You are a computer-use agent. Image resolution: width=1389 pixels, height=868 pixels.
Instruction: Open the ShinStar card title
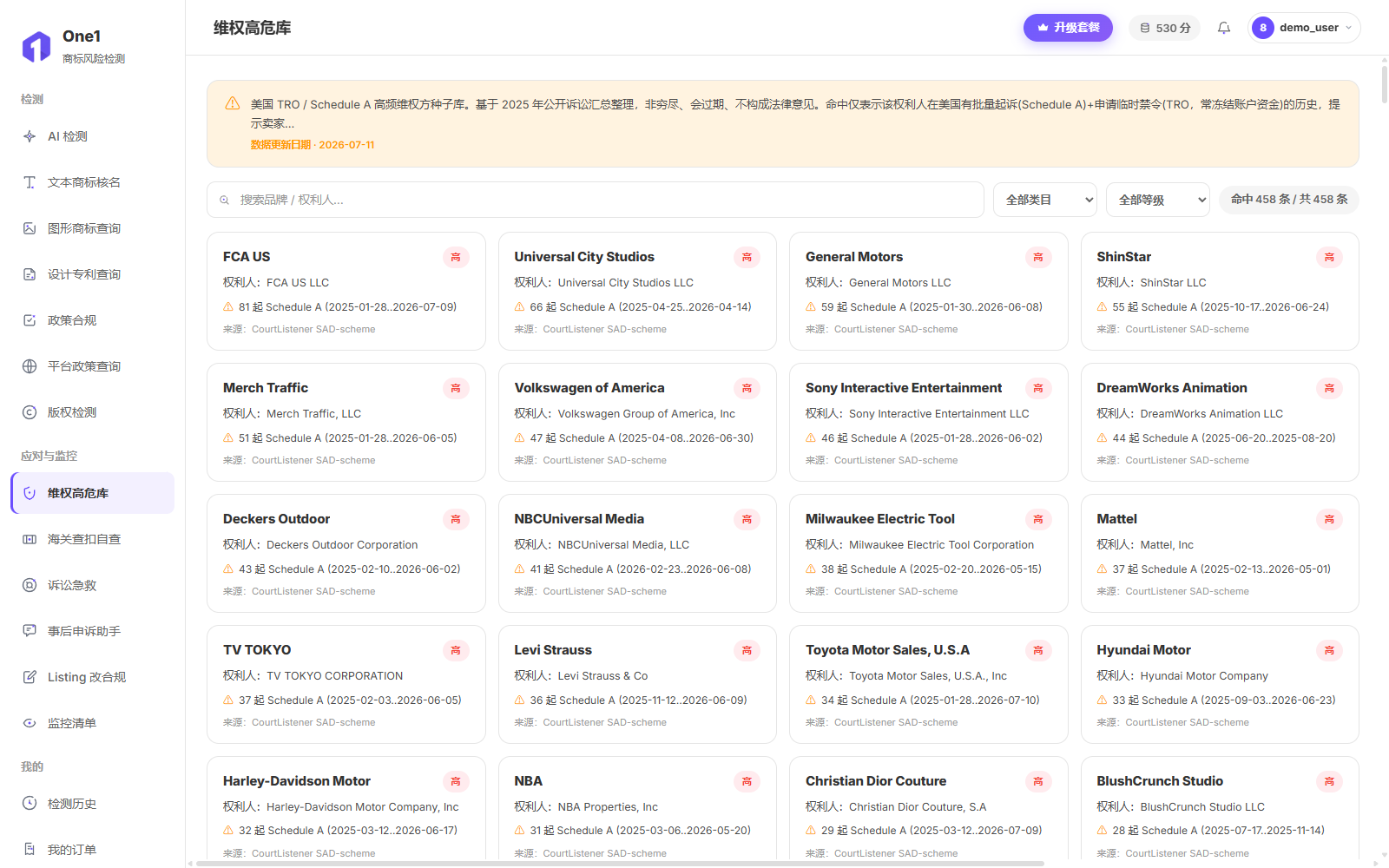tap(1123, 257)
